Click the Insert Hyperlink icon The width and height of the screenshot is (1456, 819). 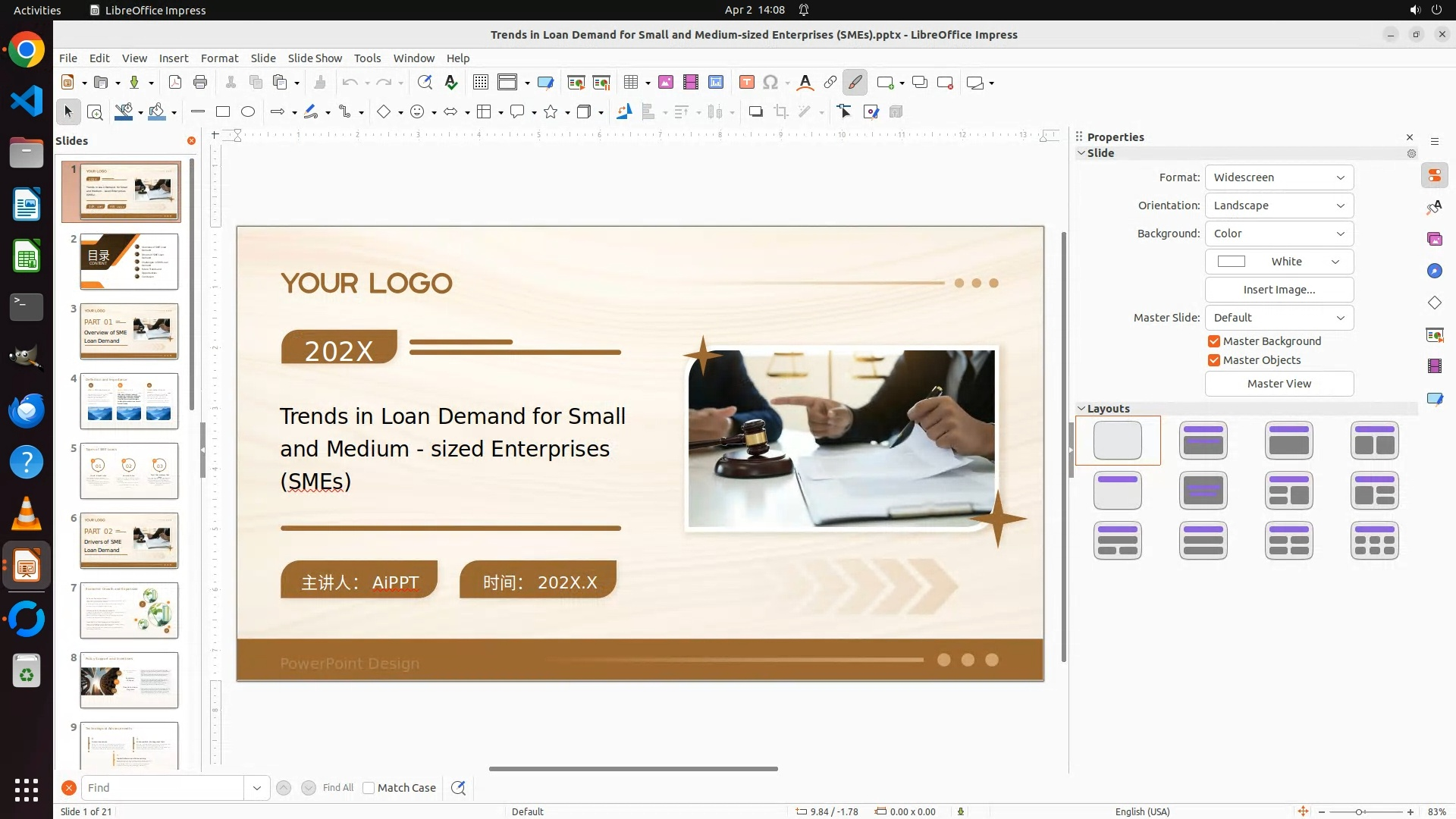click(x=830, y=83)
